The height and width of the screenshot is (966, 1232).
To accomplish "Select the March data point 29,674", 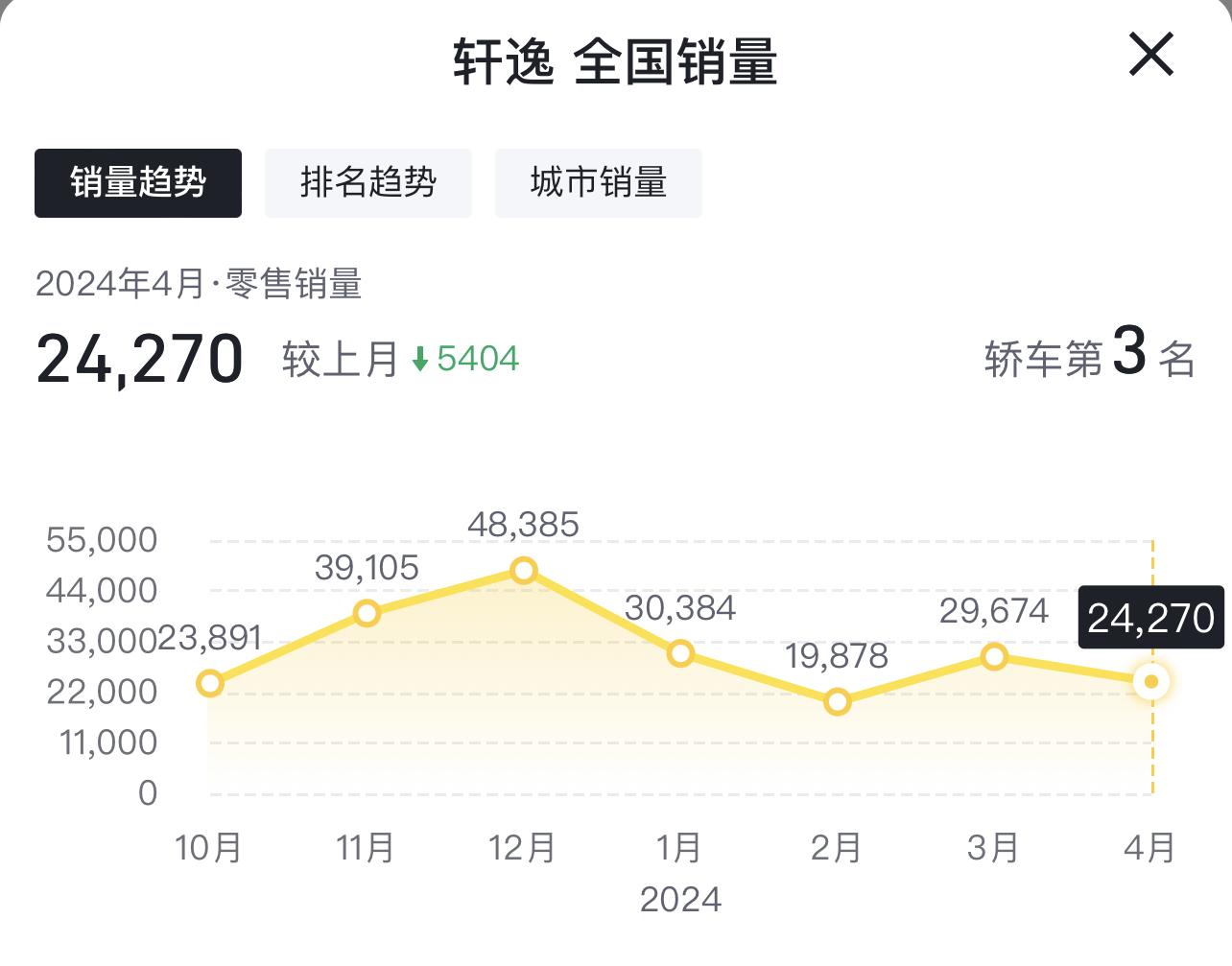I will [994, 656].
